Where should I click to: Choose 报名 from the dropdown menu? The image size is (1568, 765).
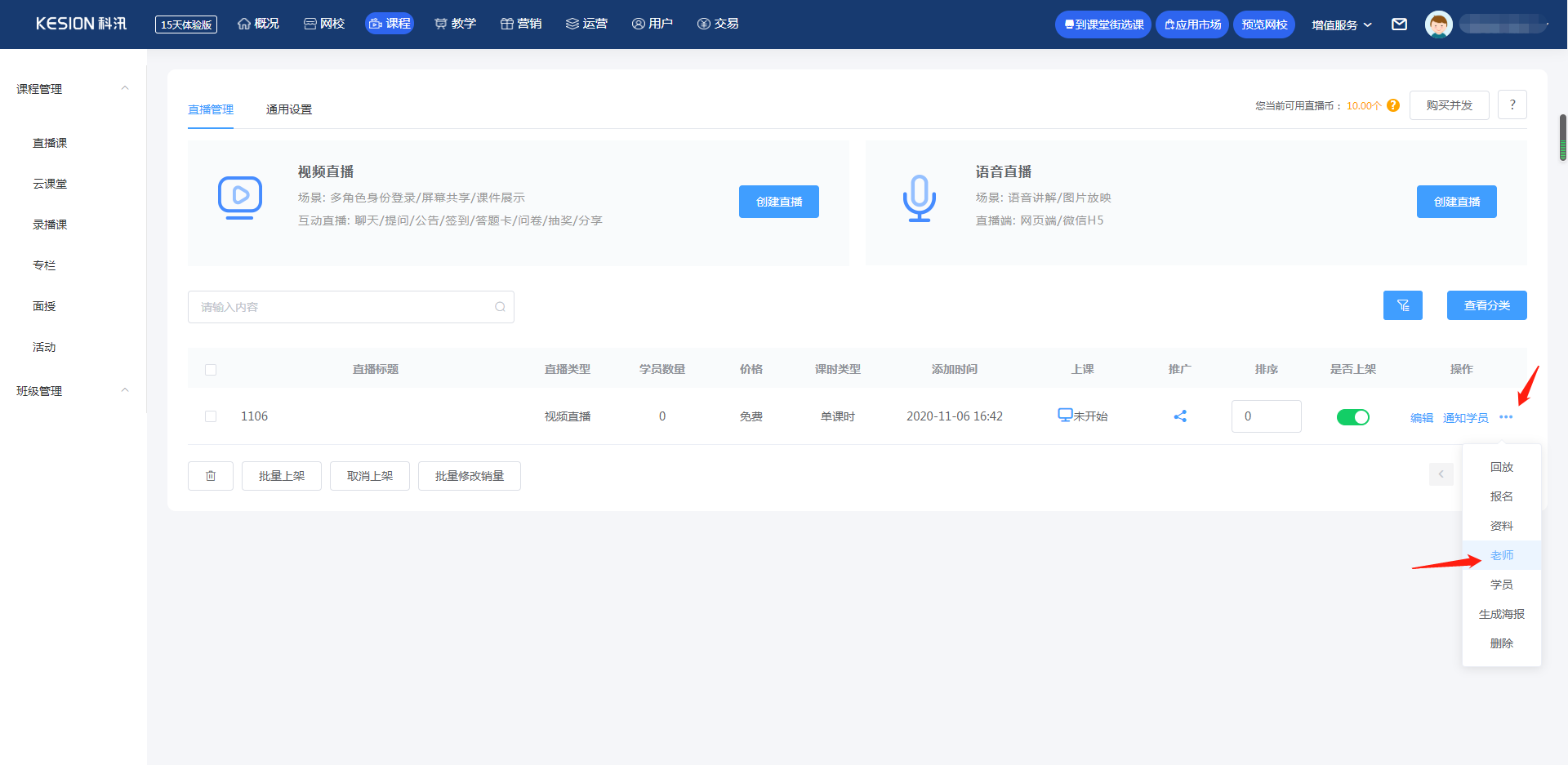(1502, 496)
